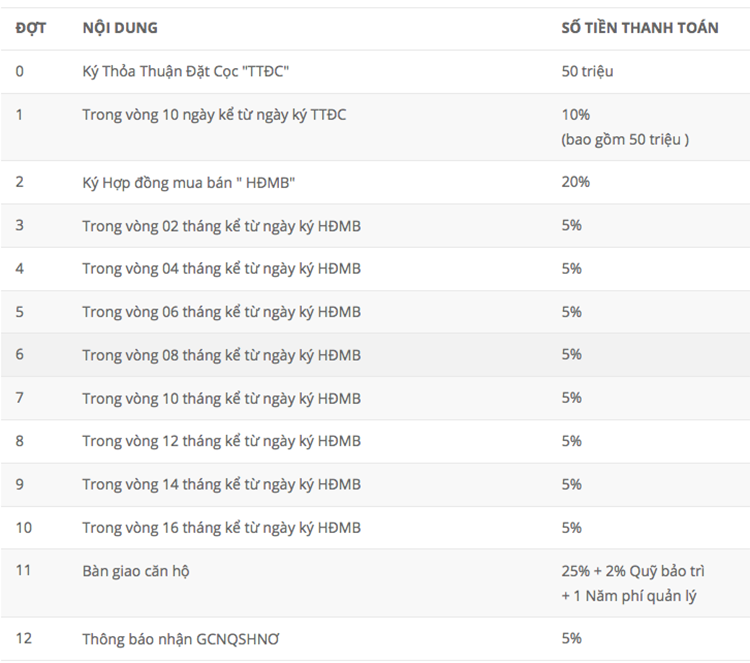Select Trong vòng 02 tháng row text
Viewport: 750px width, 663px height.
tap(221, 226)
